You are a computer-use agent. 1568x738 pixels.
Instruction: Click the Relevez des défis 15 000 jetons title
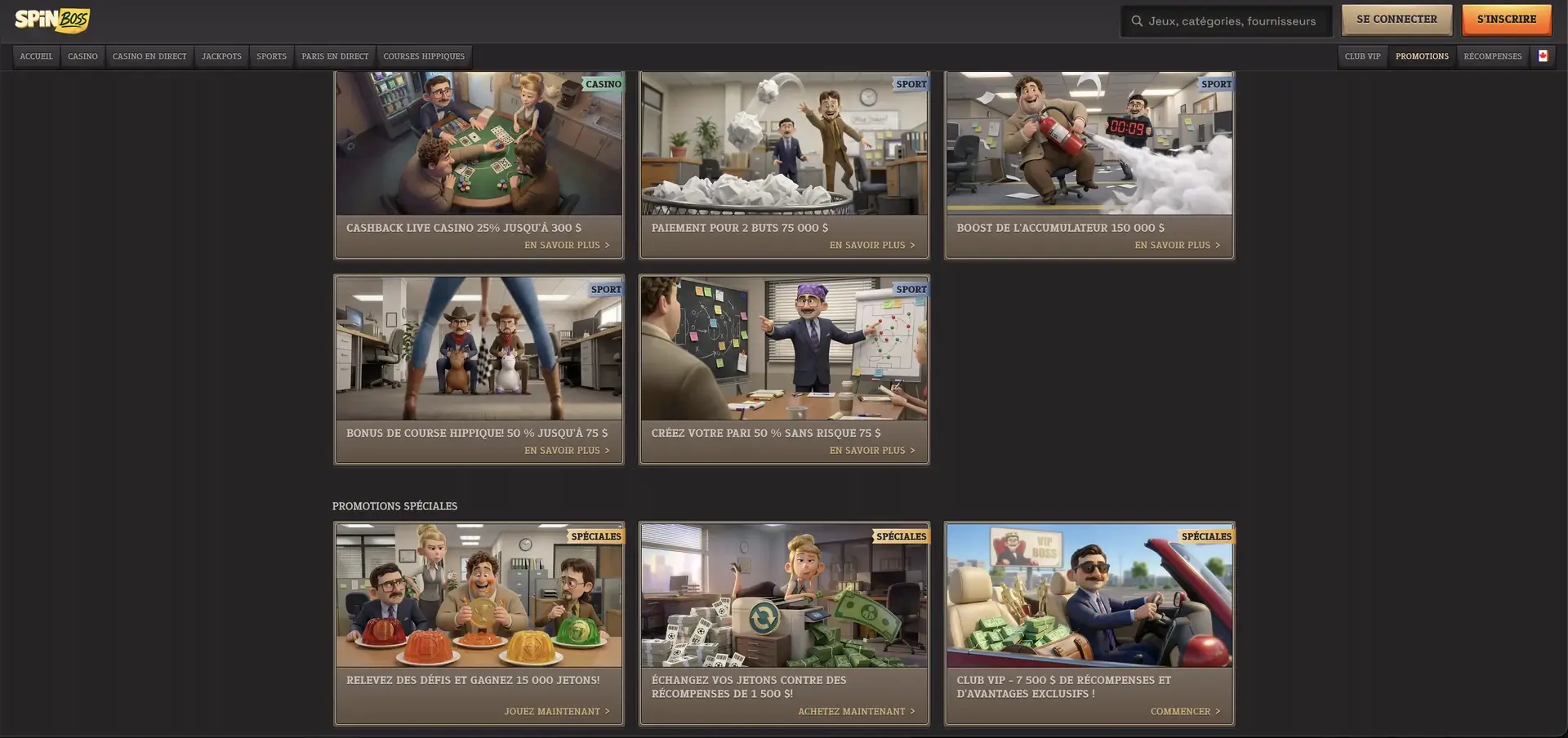(x=473, y=680)
